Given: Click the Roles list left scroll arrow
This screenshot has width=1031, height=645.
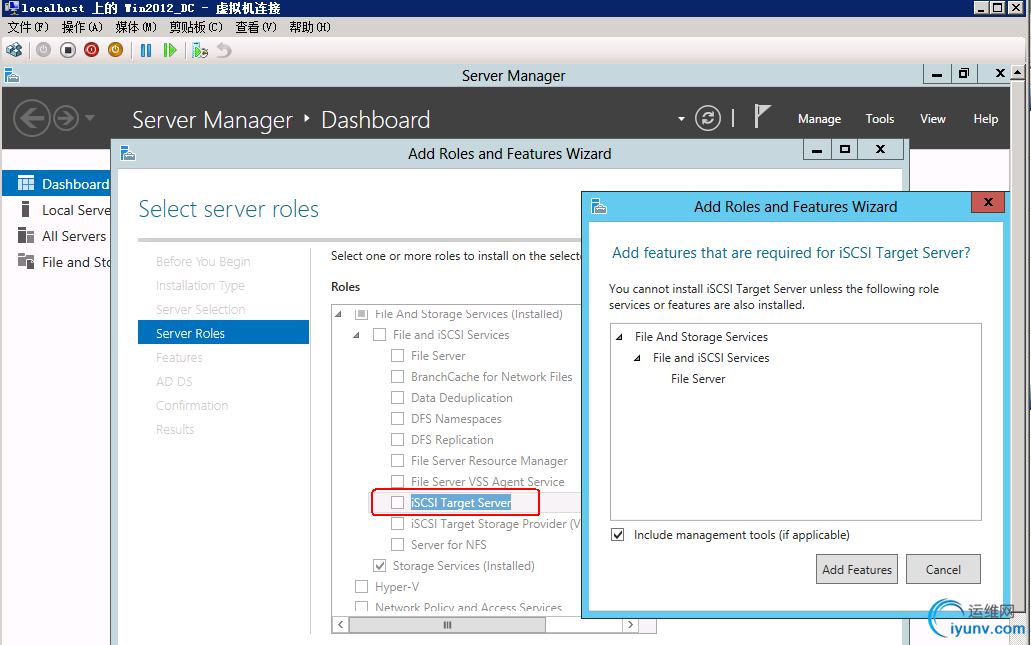Looking at the screenshot, I should (341, 625).
